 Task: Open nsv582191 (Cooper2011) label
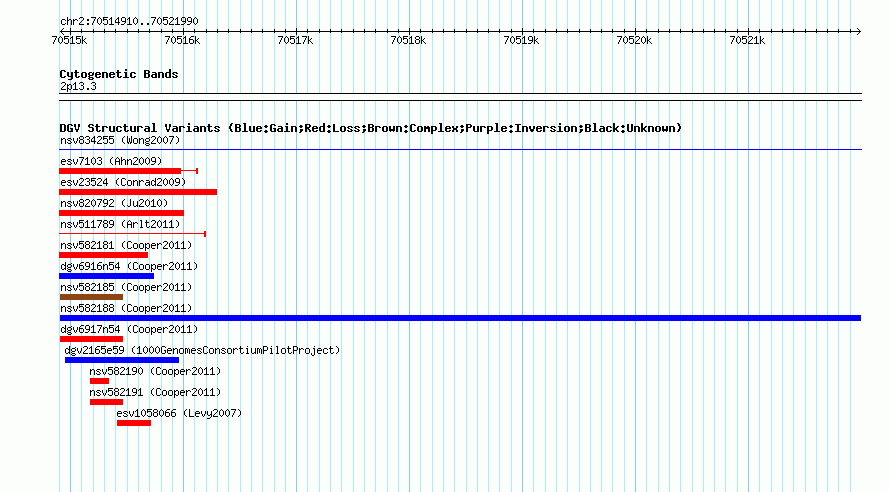point(155,392)
